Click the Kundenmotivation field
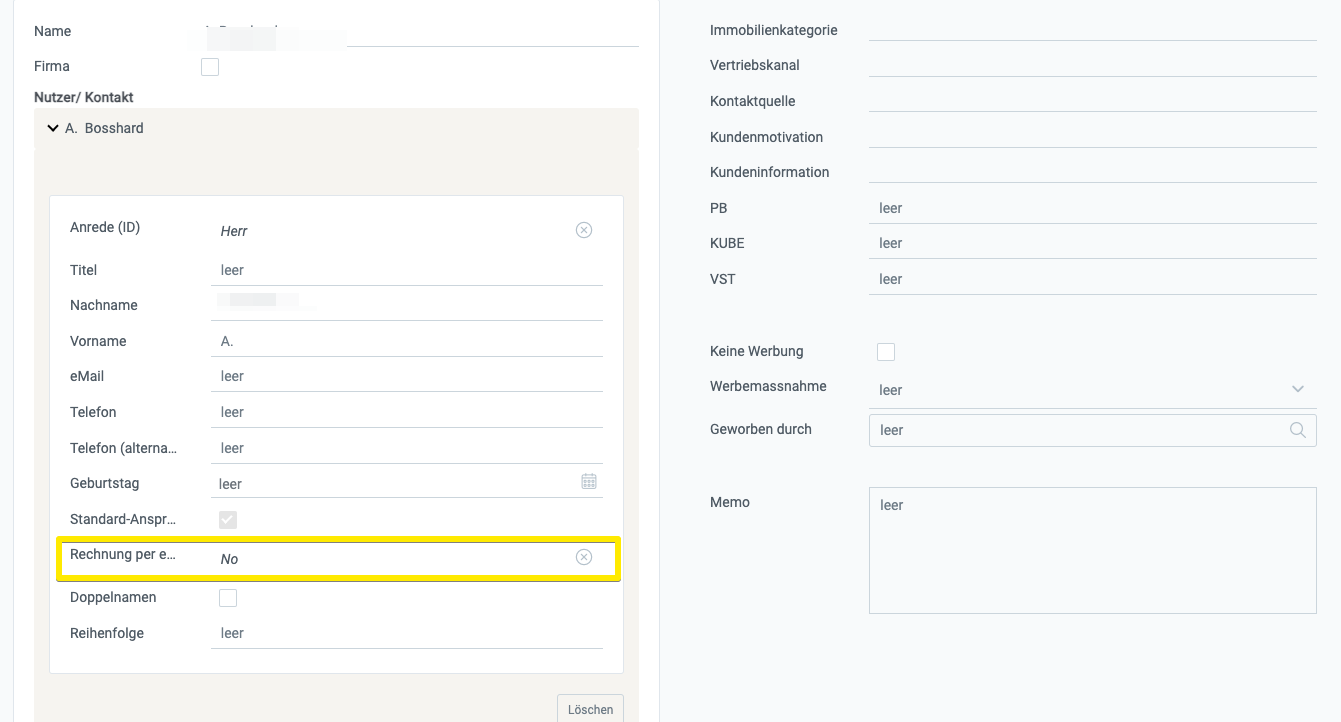This screenshot has width=1341, height=722. tap(1093, 136)
